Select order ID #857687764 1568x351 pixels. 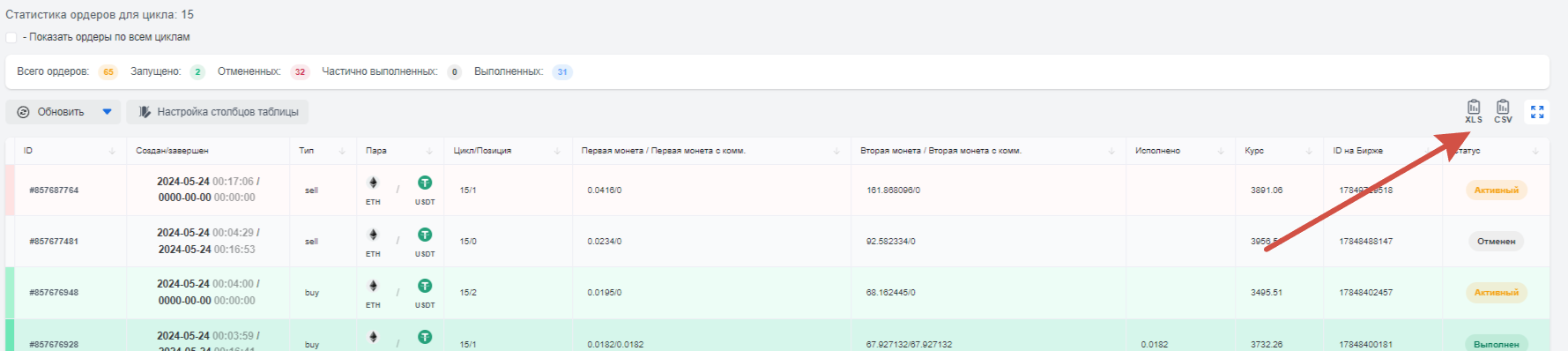pos(54,190)
